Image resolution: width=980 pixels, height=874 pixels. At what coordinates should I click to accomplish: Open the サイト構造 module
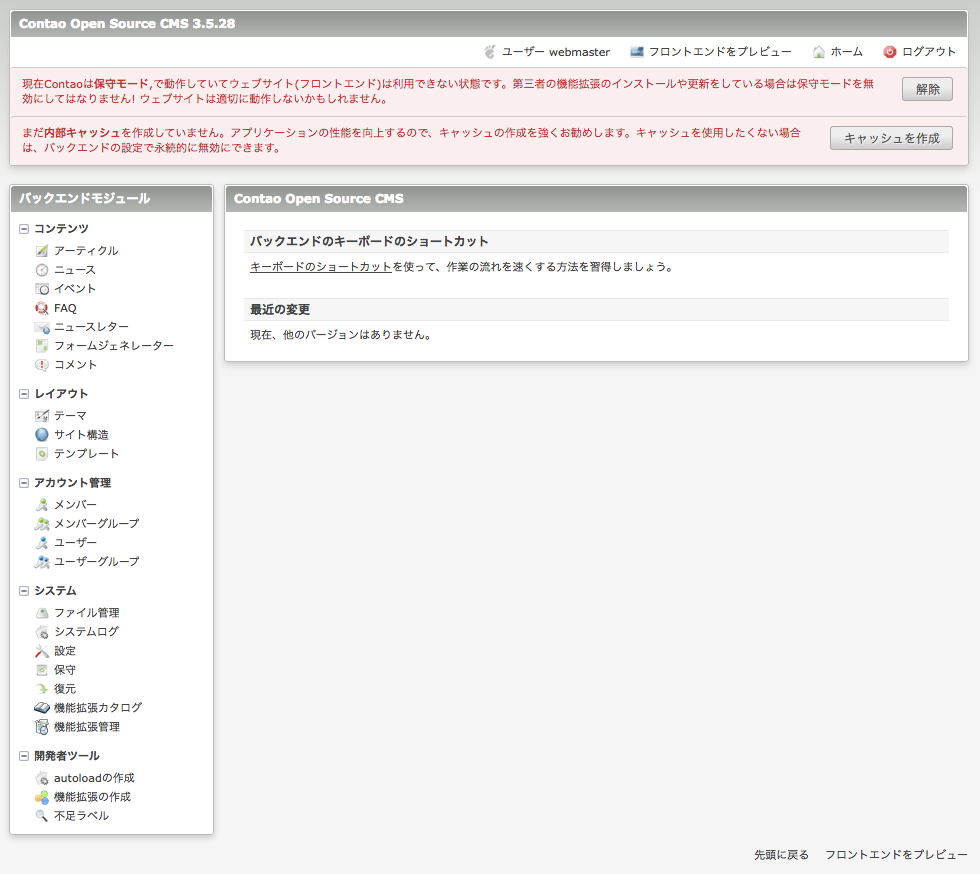(81, 434)
